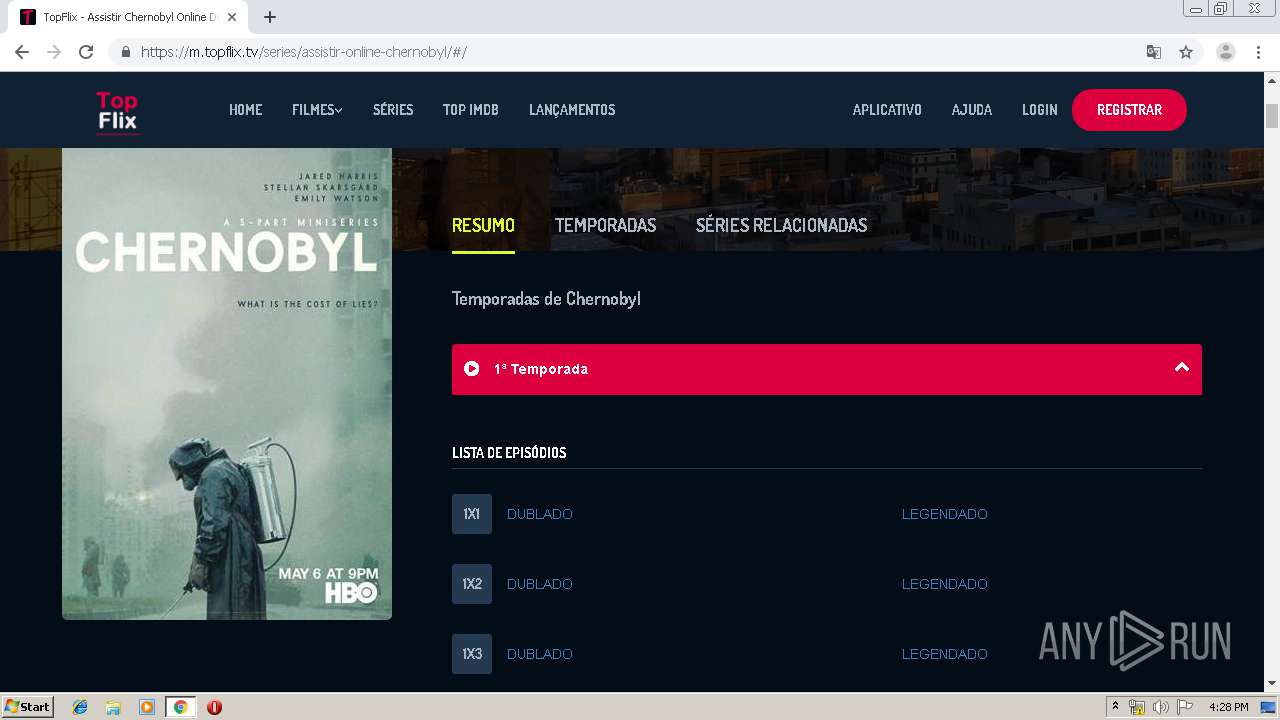Open the red Opera icon in the taskbar
This screenshot has height=720, width=1280.
pos(214,707)
